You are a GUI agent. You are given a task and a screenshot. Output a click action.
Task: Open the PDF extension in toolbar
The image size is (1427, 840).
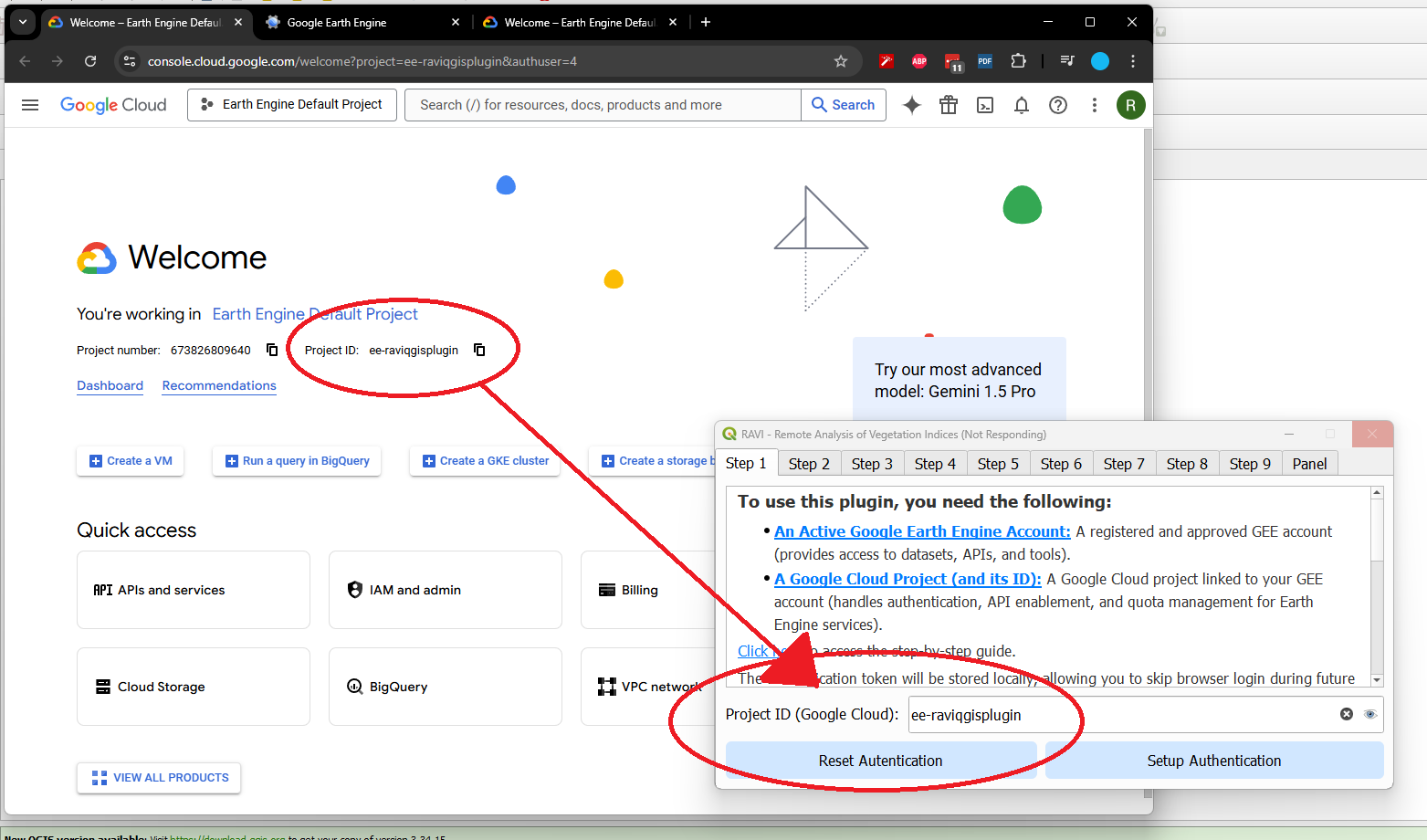tap(984, 61)
